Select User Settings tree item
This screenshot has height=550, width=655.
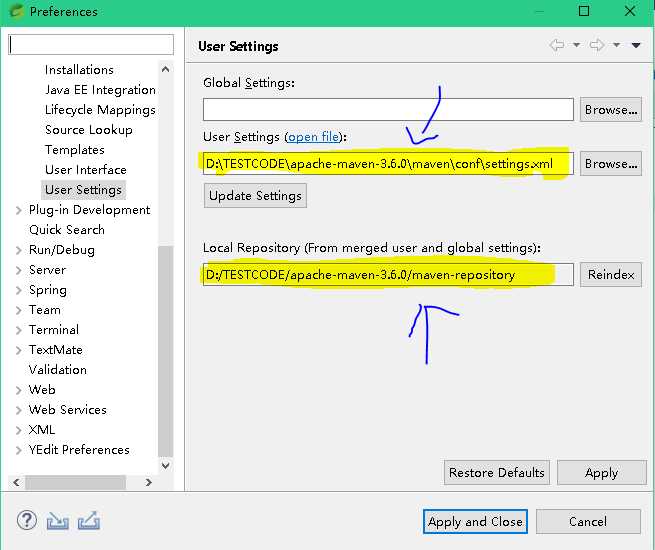point(83,190)
